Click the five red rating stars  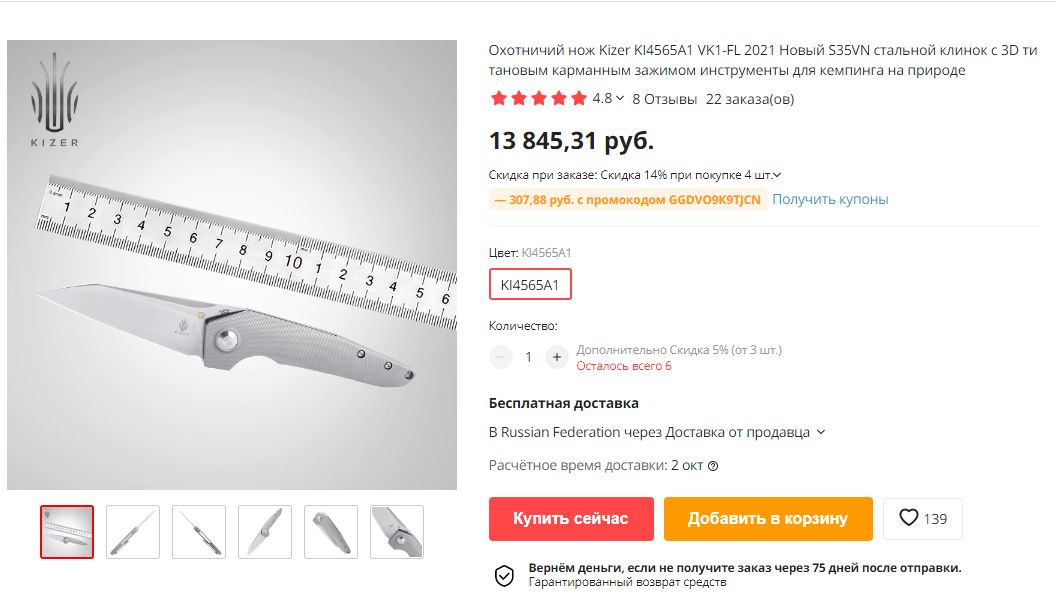tap(539, 99)
